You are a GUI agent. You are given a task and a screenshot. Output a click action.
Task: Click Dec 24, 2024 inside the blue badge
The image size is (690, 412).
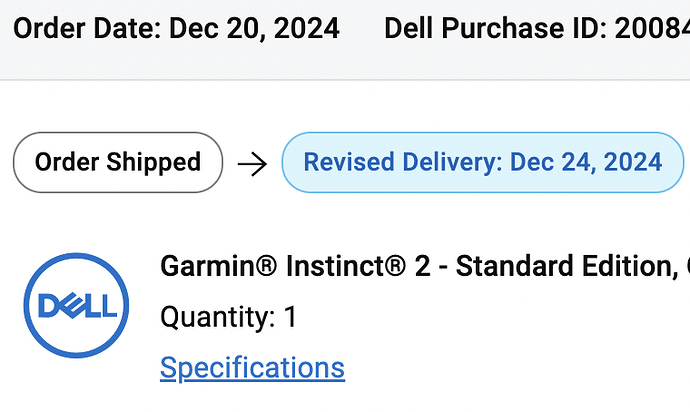(x=586, y=162)
